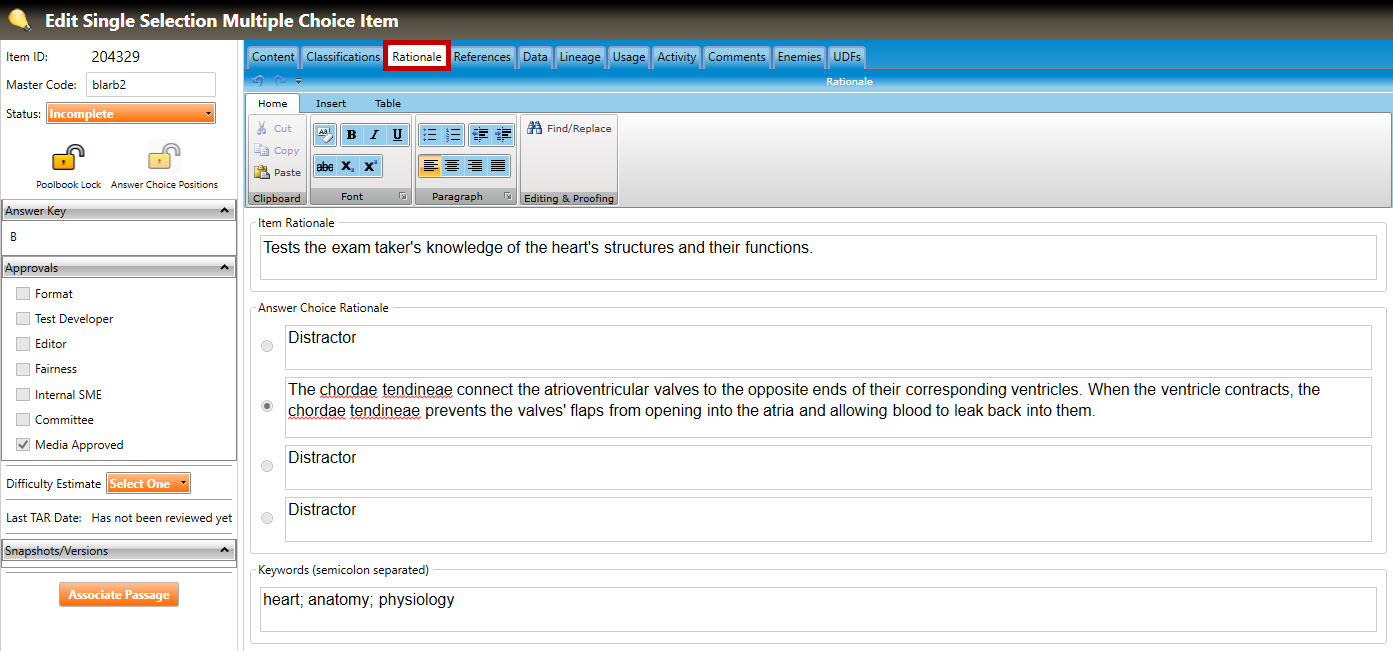Screen dimensions: 1393x651
Task: Click the Answer Choice Positions lock icon
Action: coord(164,158)
